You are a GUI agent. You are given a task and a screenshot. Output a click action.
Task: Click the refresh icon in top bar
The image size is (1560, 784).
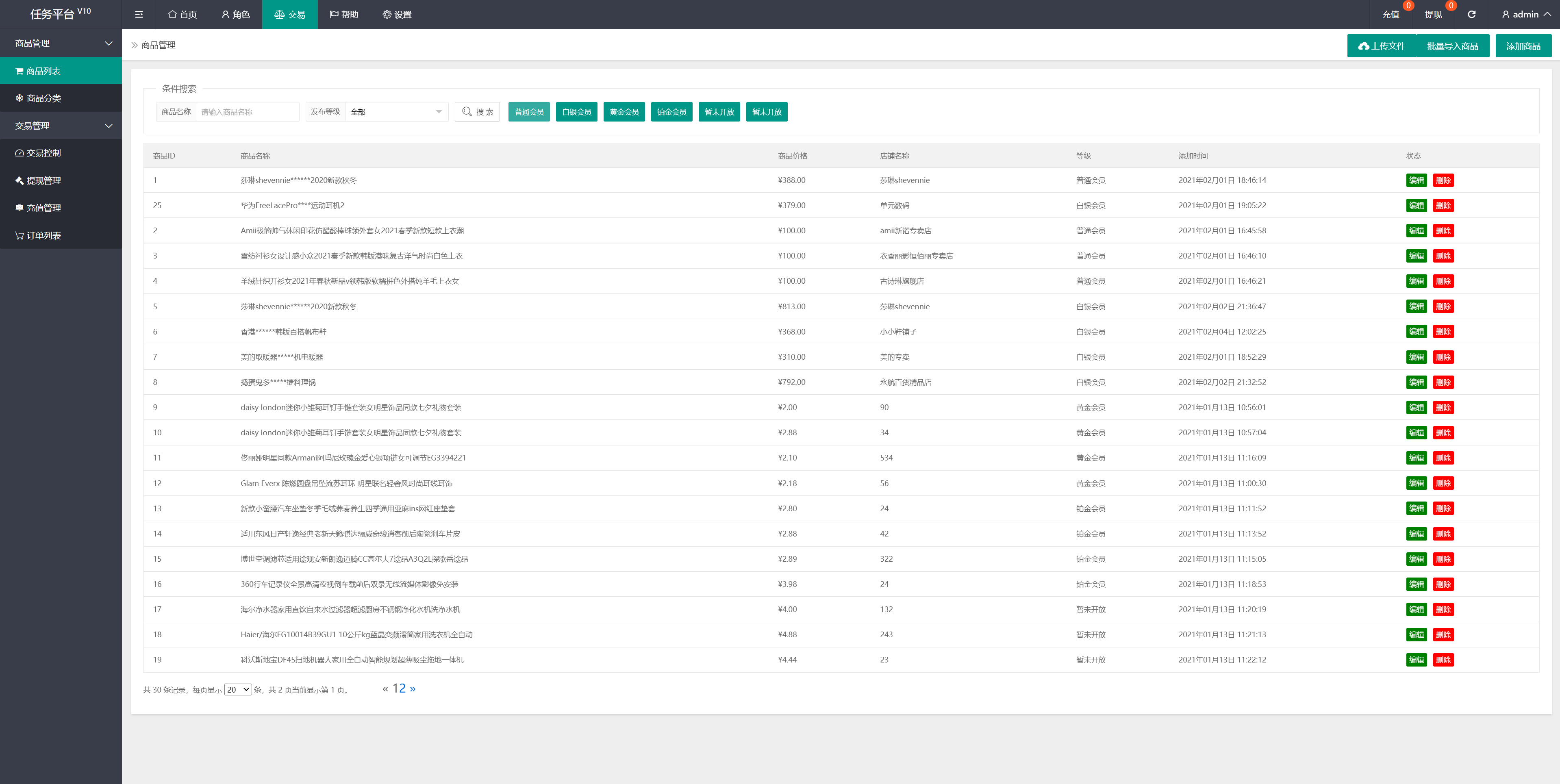pyautogui.click(x=1471, y=15)
